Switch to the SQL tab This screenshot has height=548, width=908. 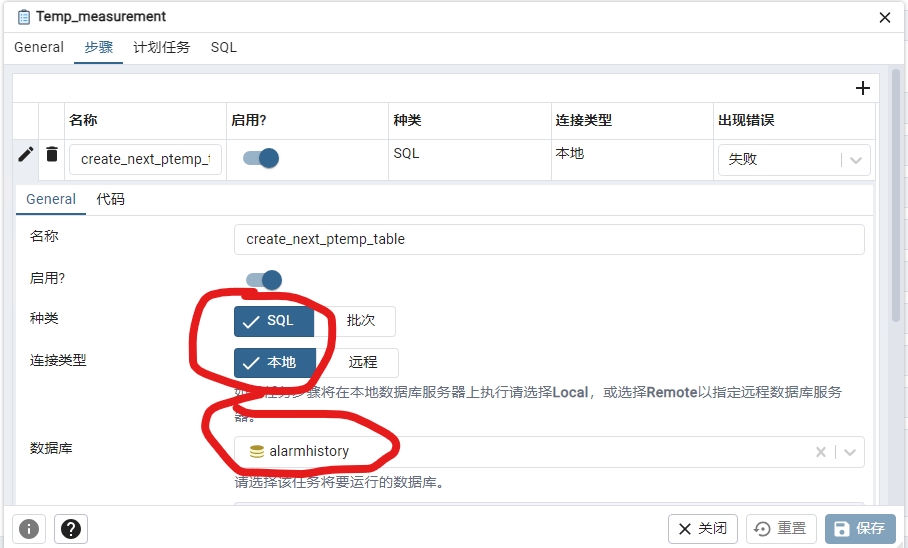coord(223,47)
